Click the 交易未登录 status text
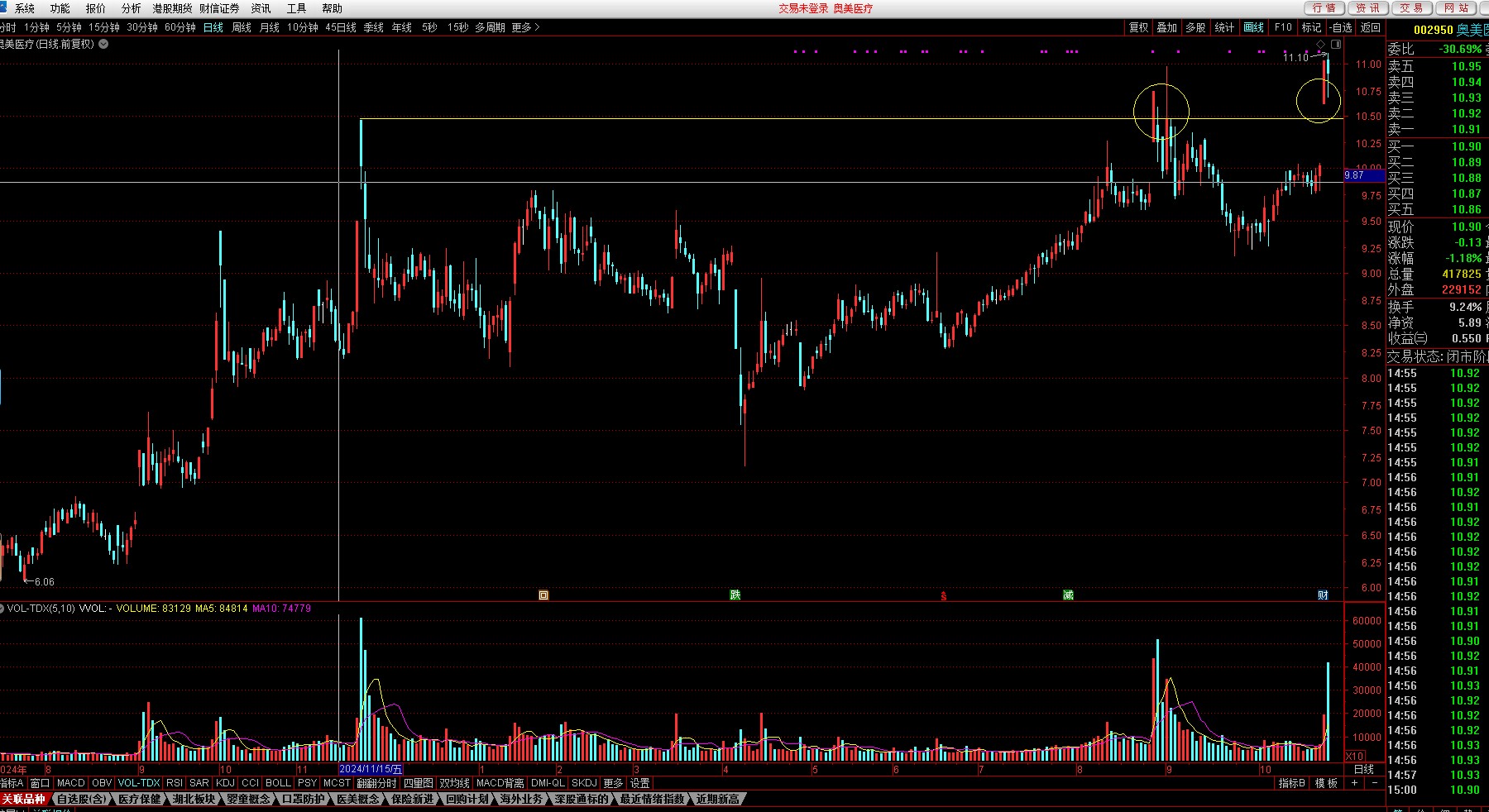Image resolution: width=1489 pixels, height=812 pixels. pyautogui.click(x=803, y=8)
